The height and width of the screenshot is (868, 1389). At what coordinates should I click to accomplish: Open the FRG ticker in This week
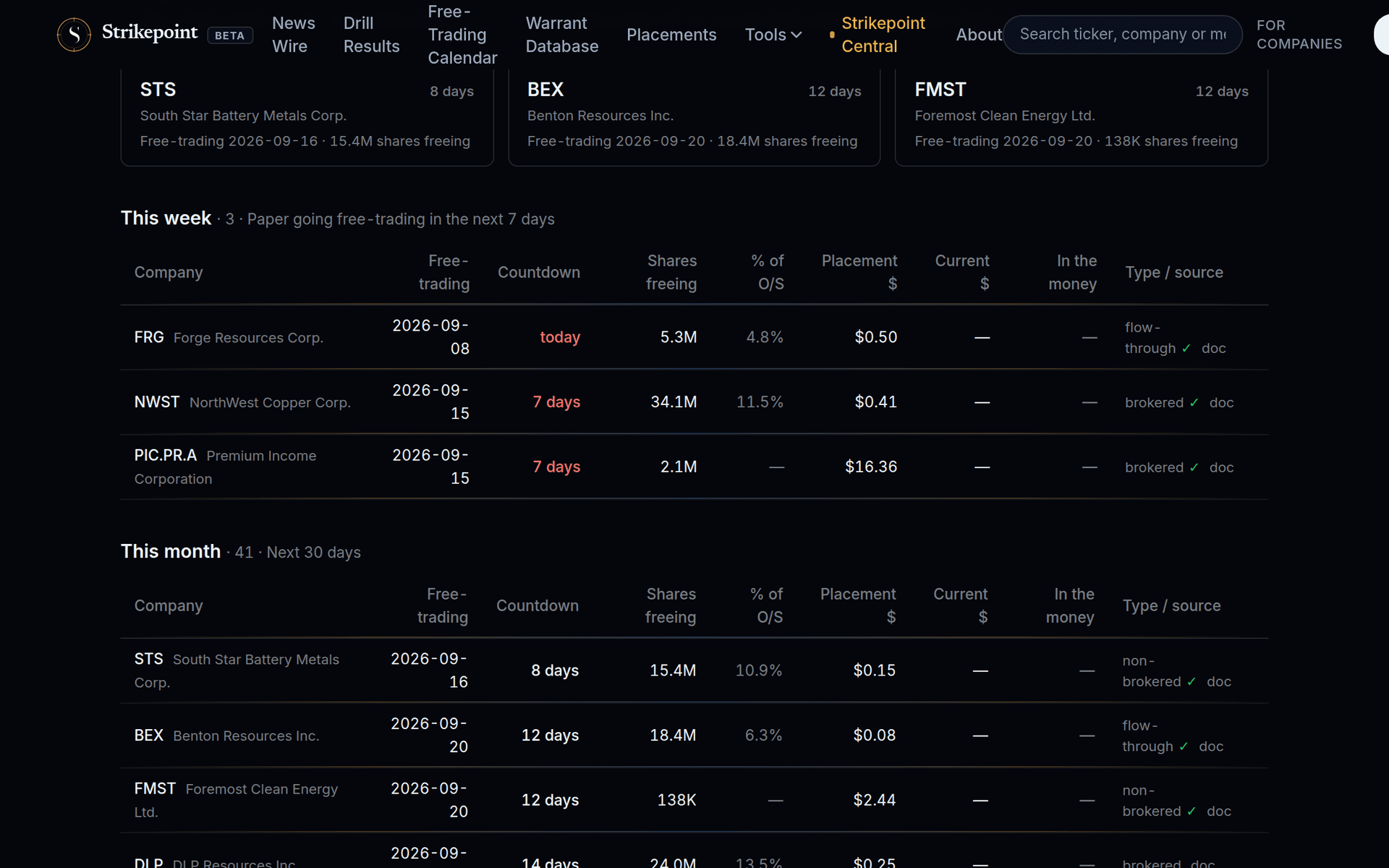[x=149, y=337]
